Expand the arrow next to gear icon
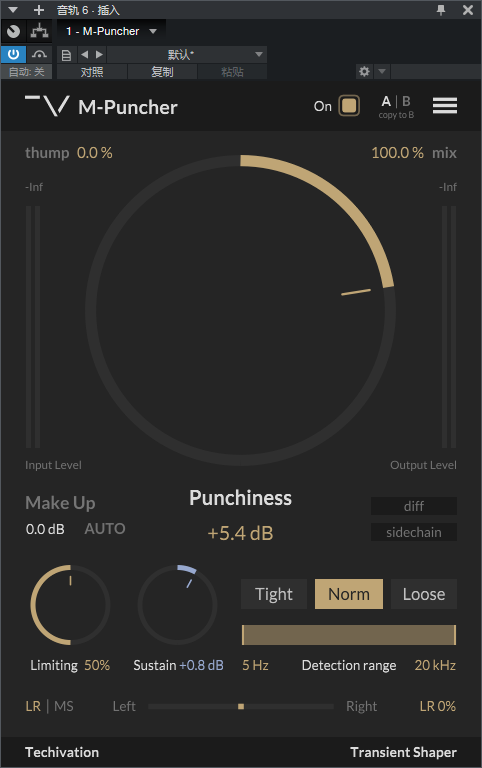Screen dimensions: 482x768 [x=382, y=72]
